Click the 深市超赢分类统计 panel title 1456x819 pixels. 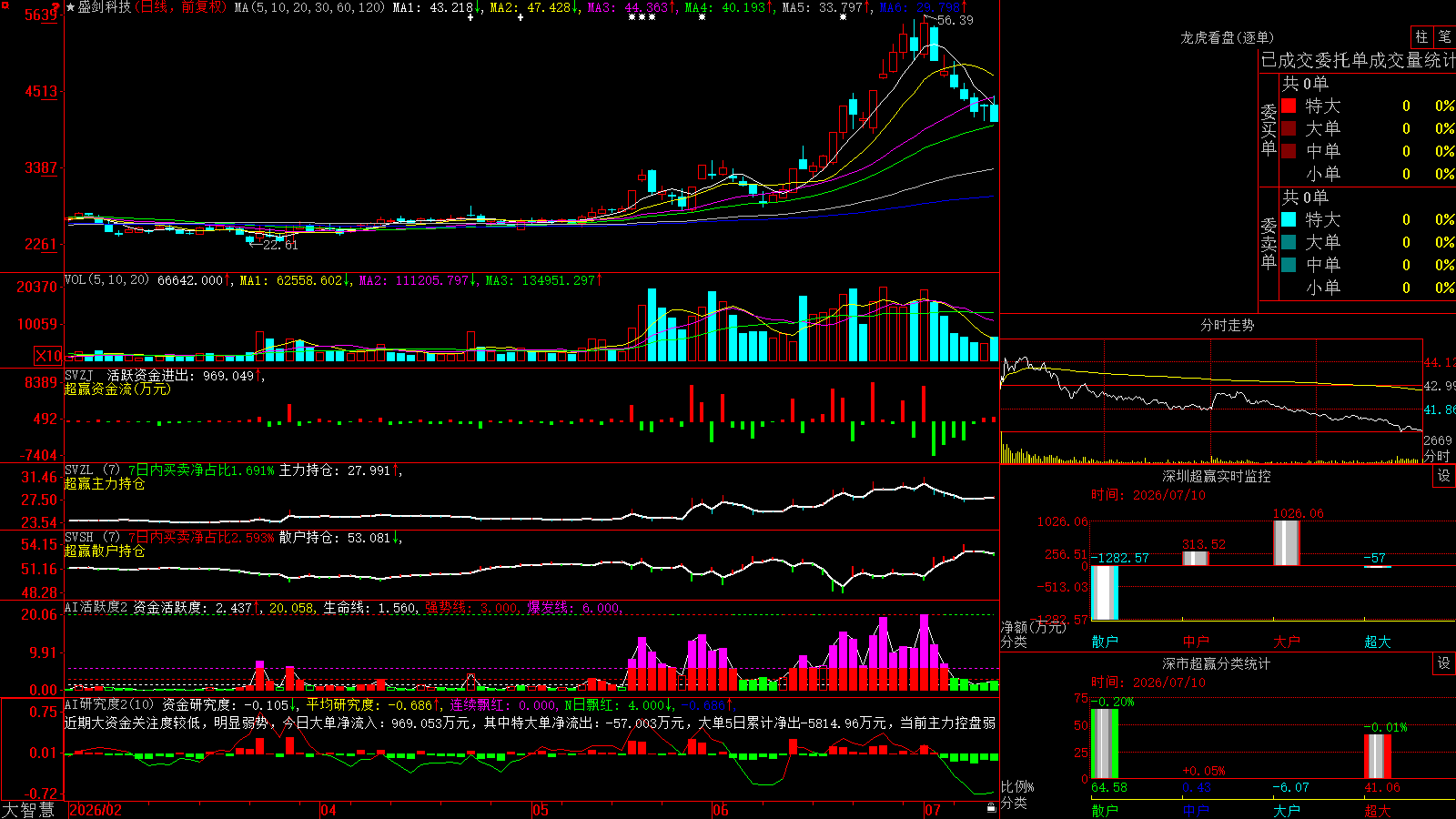coord(1216,663)
